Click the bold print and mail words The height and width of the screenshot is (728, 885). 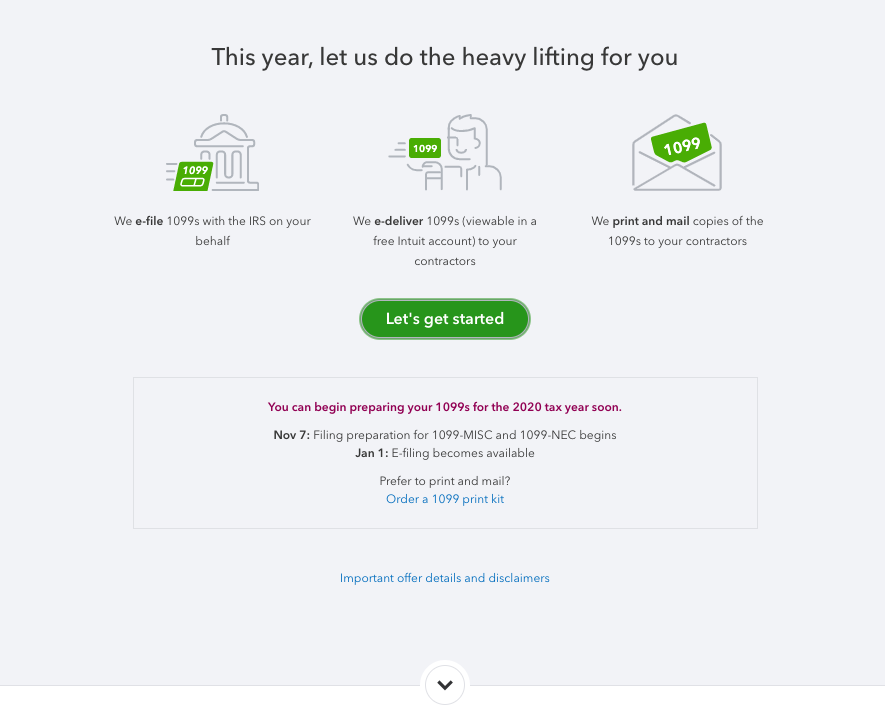[651, 221]
